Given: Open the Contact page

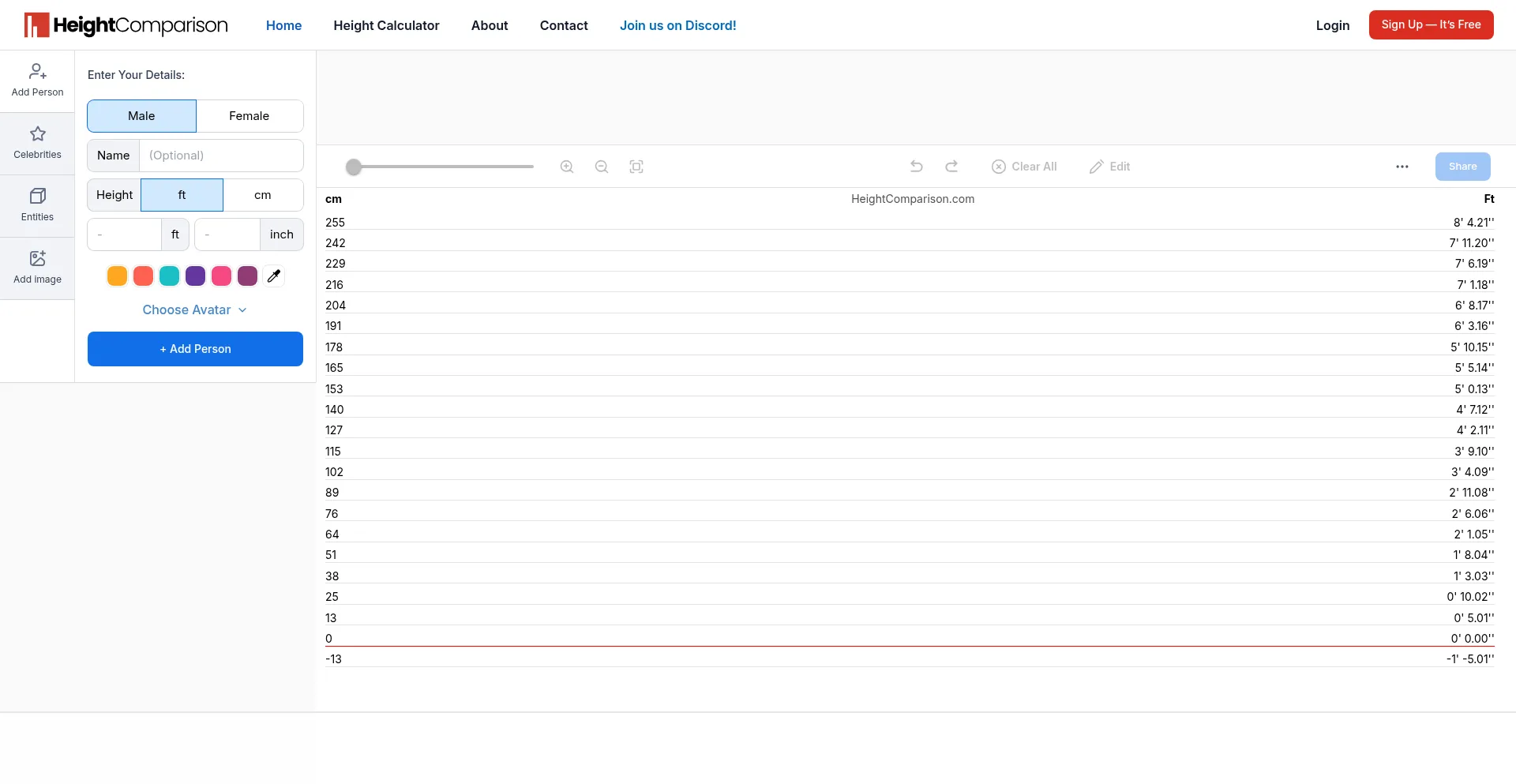Looking at the screenshot, I should click(x=564, y=25).
